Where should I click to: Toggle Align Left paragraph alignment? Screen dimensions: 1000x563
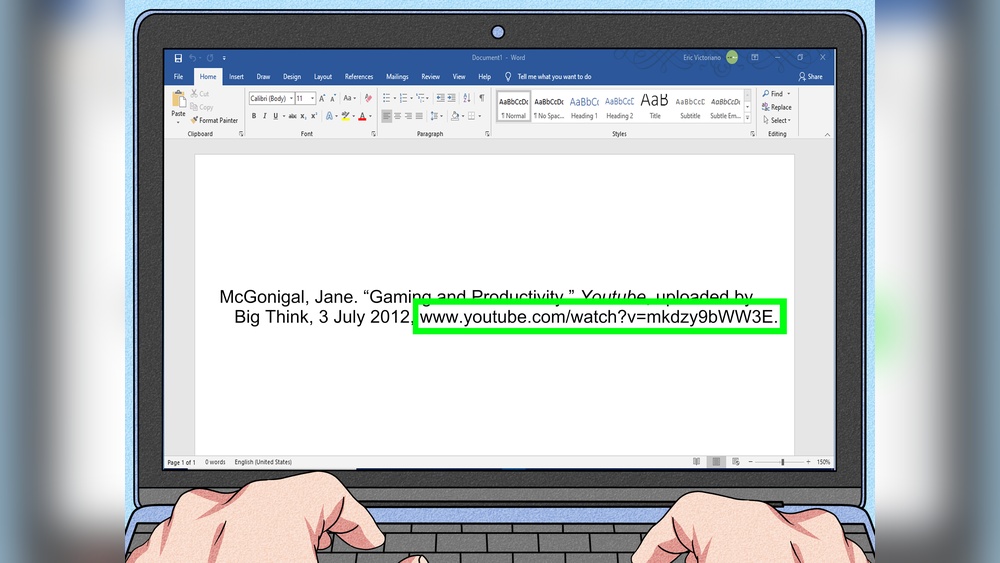(x=386, y=116)
